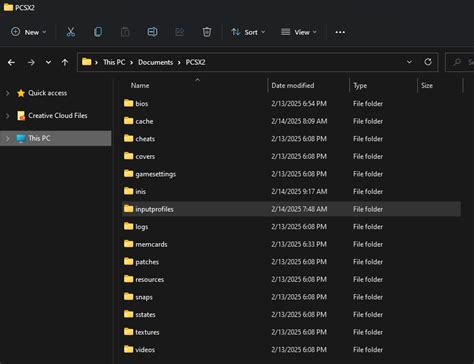Click the Share icon in toolbar
This screenshot has height=364, width=474.
179,32
